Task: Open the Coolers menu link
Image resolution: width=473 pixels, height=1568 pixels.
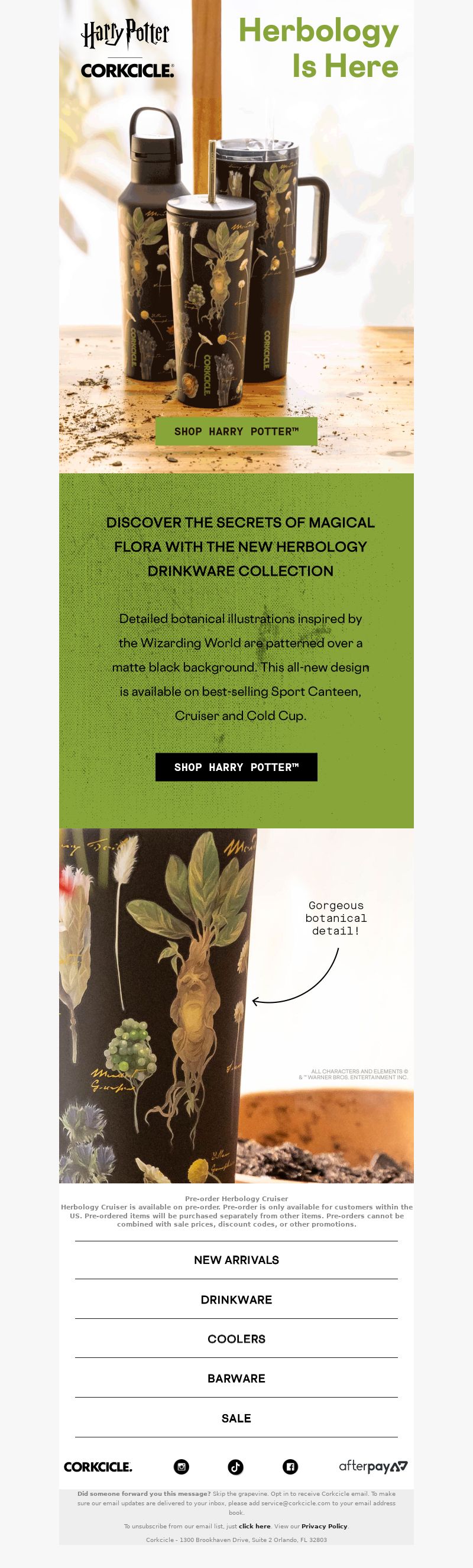Action: [x=237, y=1339]
